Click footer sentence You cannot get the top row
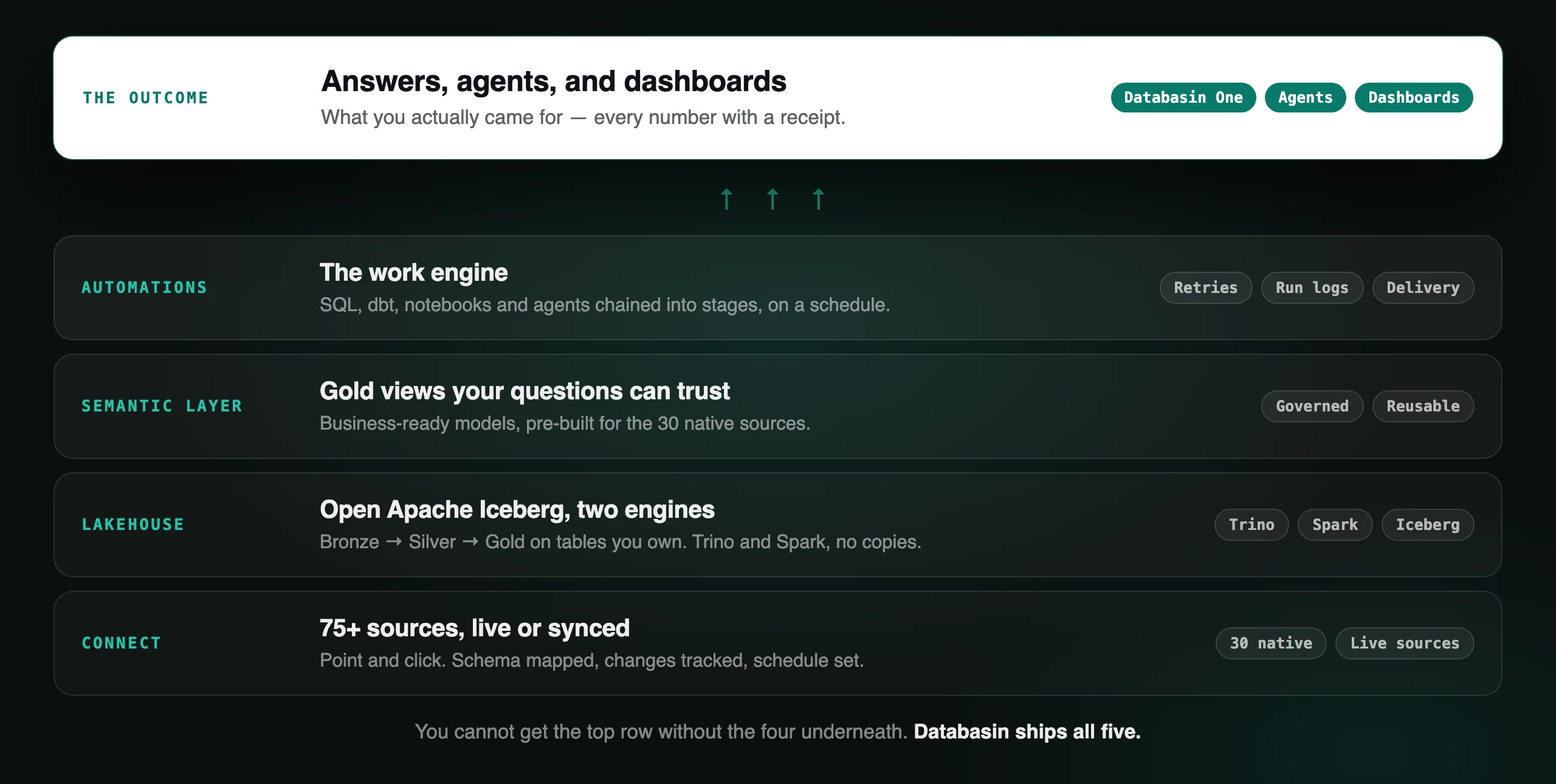This screenshot has height=784, width=1556. (x=661, y=732)
